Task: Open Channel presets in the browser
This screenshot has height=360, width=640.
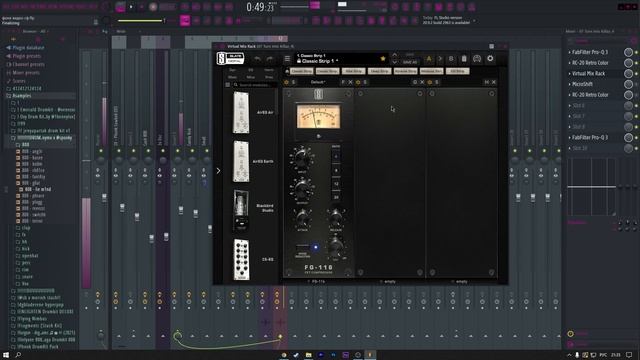Action: click(28, 64)
